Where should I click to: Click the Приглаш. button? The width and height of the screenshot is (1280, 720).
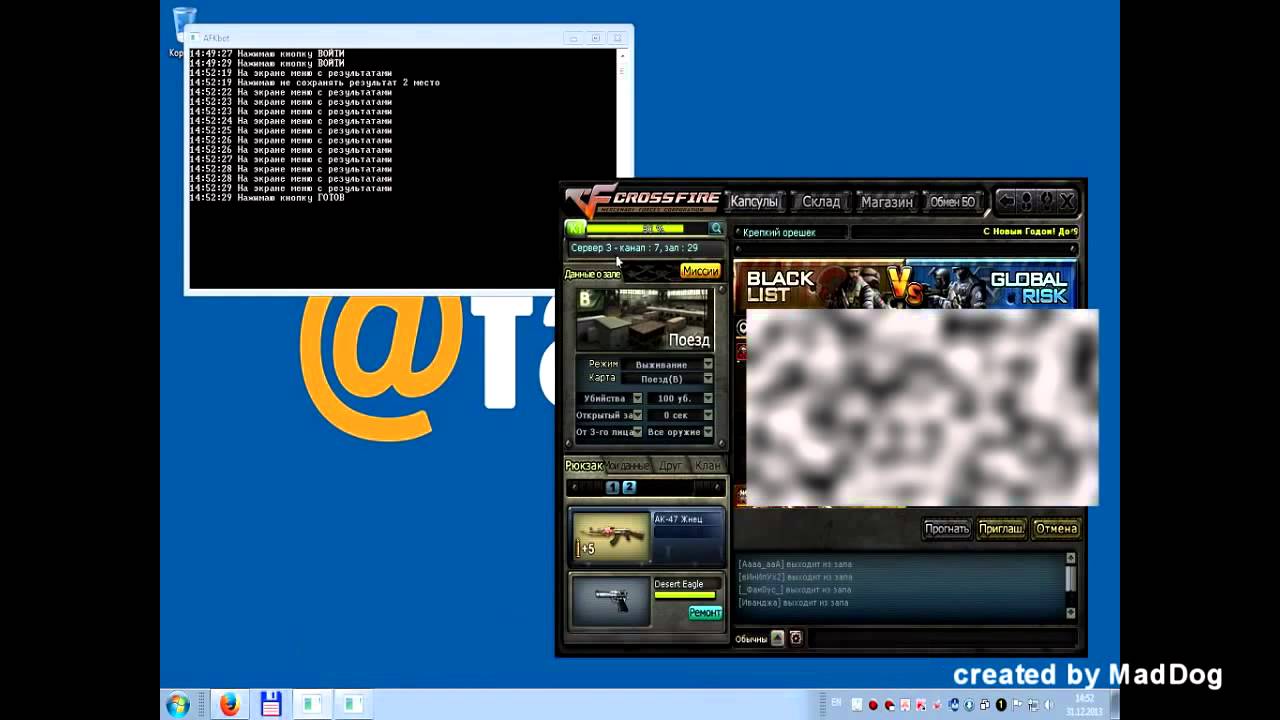[x=1001, y=529]
